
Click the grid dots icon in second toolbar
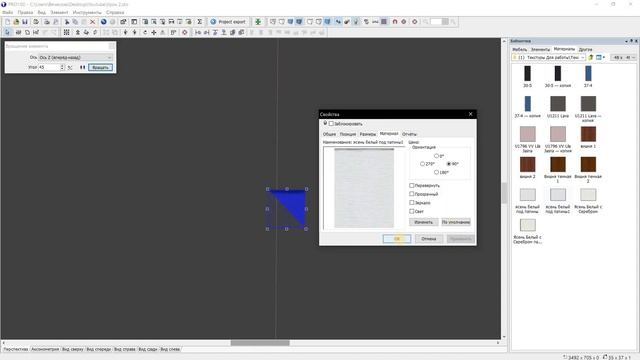67,32
